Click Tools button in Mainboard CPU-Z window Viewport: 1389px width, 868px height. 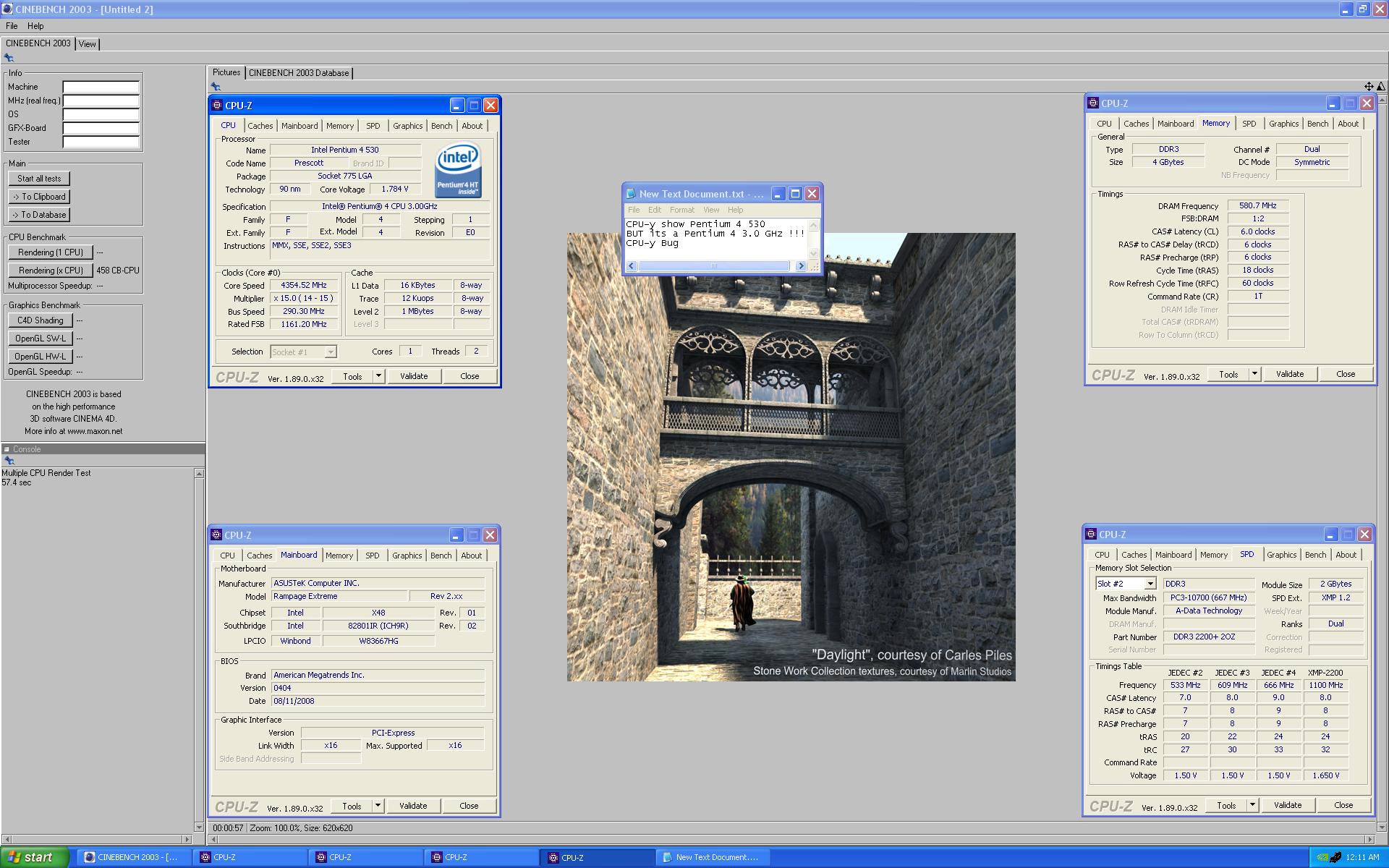[352, 806]
